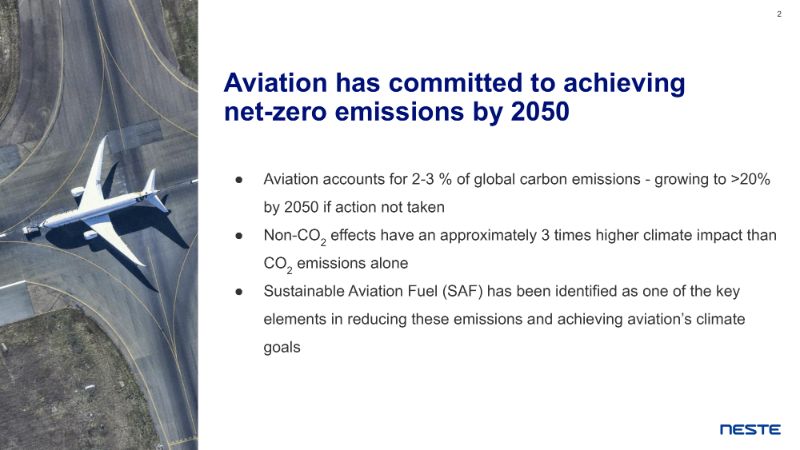
Task: Click the word "goals" in last bullet
Action: [282, 347]
